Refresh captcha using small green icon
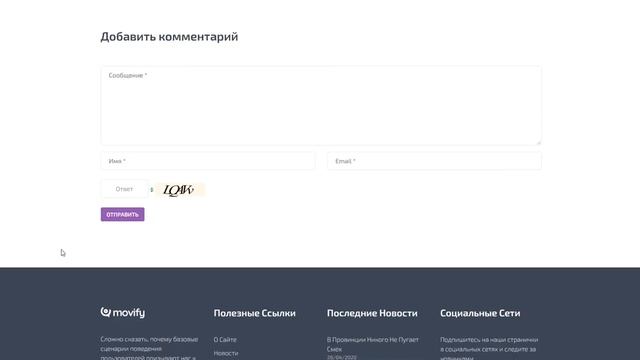 point(152,189)
